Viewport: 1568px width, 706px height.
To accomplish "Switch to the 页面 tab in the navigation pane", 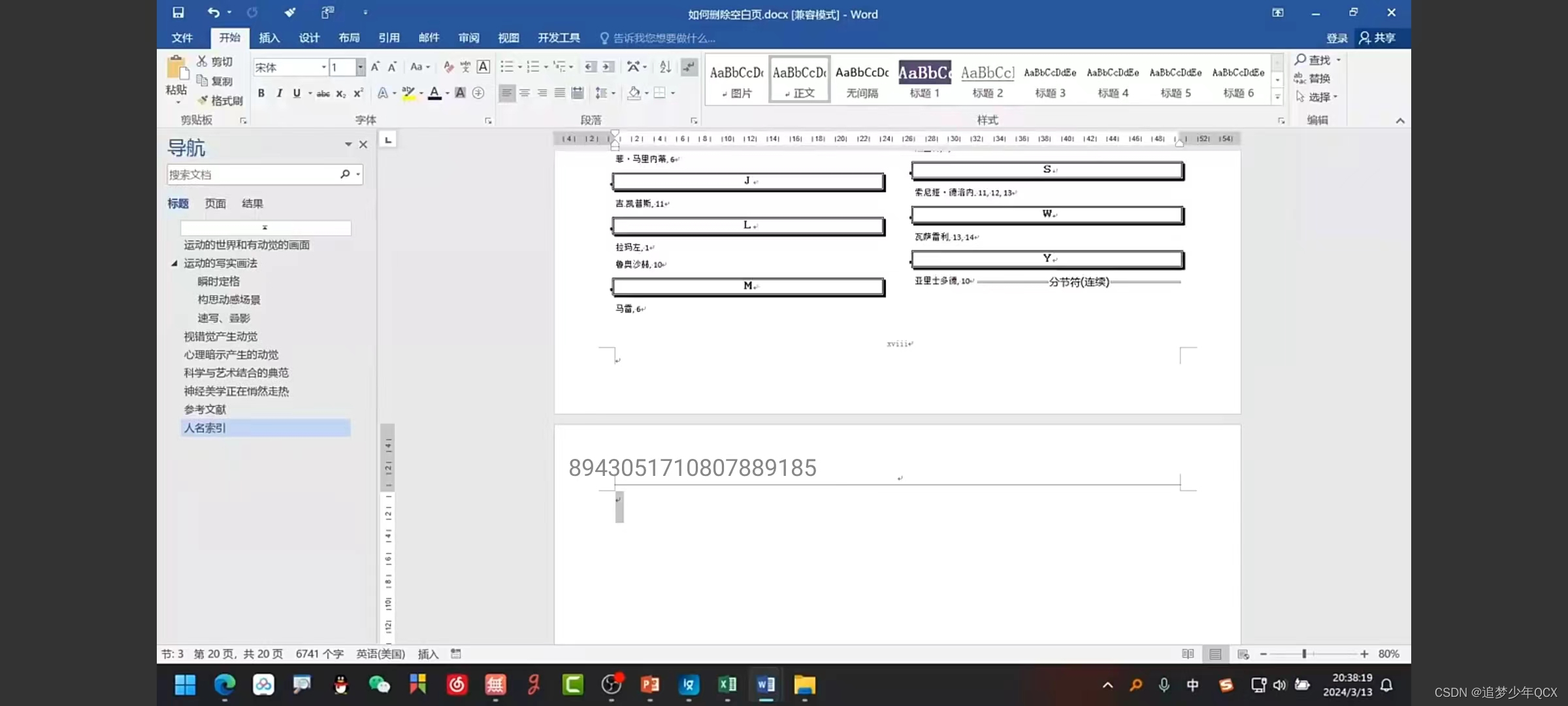I will click(215, 203).
